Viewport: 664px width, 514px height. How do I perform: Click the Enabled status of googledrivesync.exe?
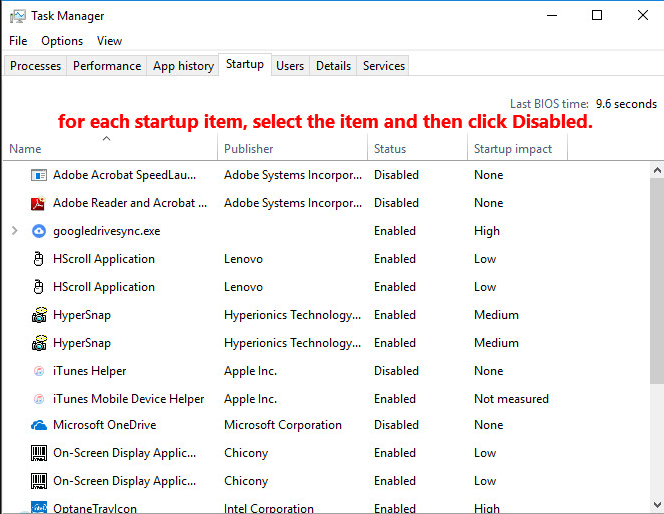pos(395,231)
